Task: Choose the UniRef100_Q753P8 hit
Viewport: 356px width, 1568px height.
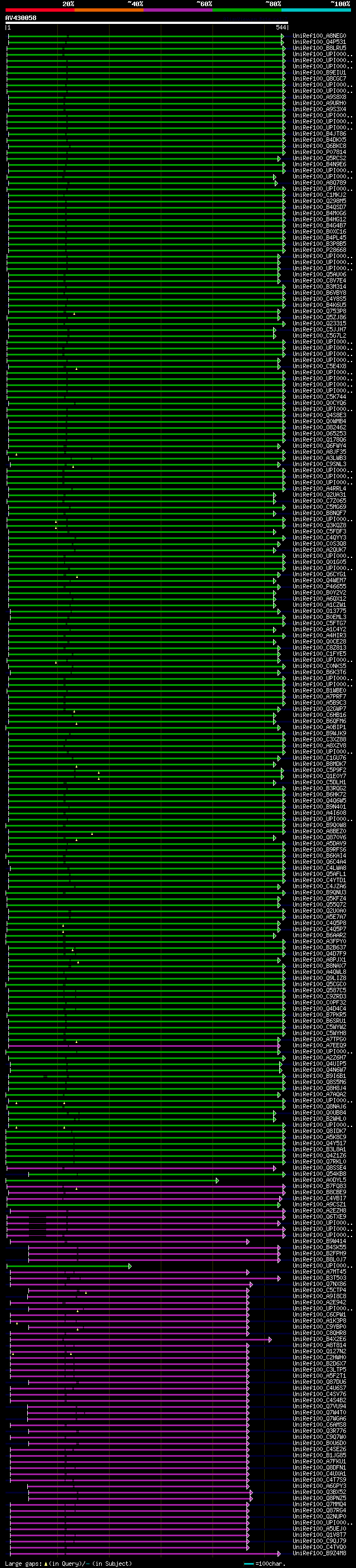Action: pyautogui.click(x=319, y=311)
